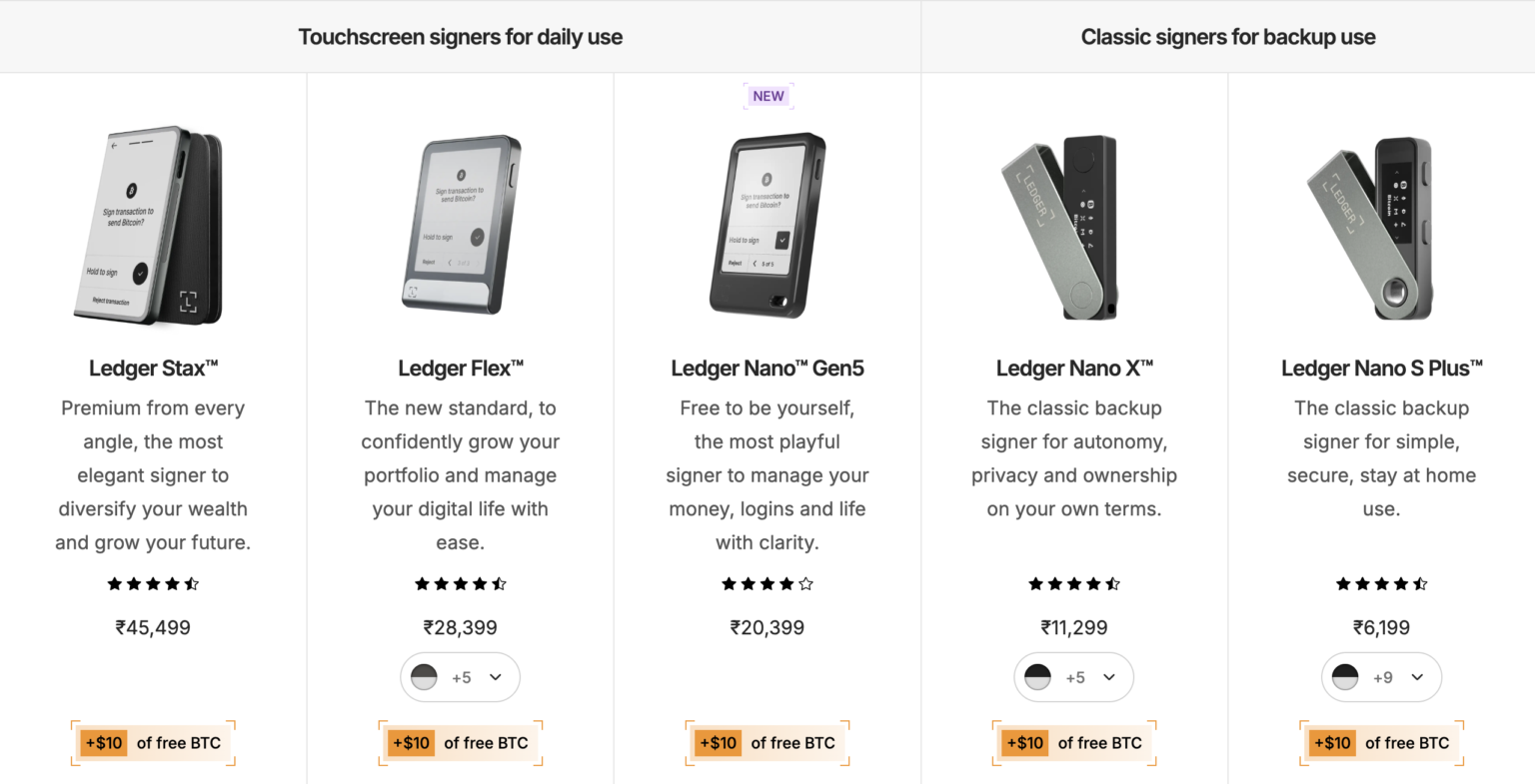Click the Ledger Stax star rating
The height and width of the screenshot is (784, 1535).
click(x=153, y=583)
